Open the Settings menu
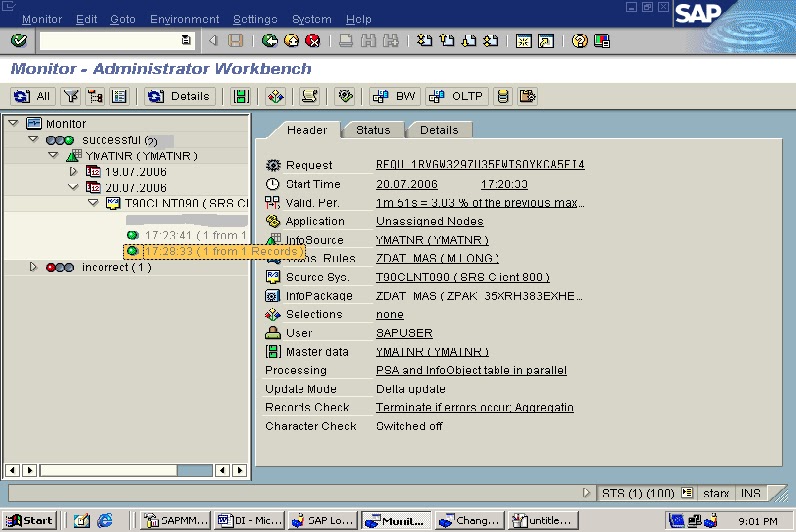This screenshot has height=532, width=796. (x=255, y=19)
